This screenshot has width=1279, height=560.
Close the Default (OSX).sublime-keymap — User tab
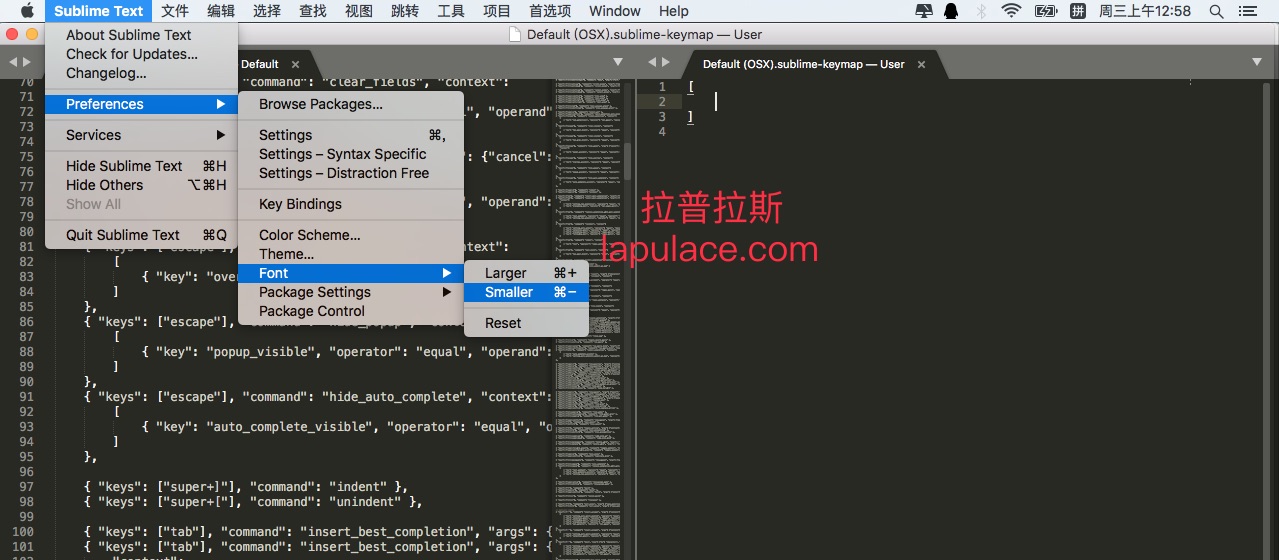921,64
